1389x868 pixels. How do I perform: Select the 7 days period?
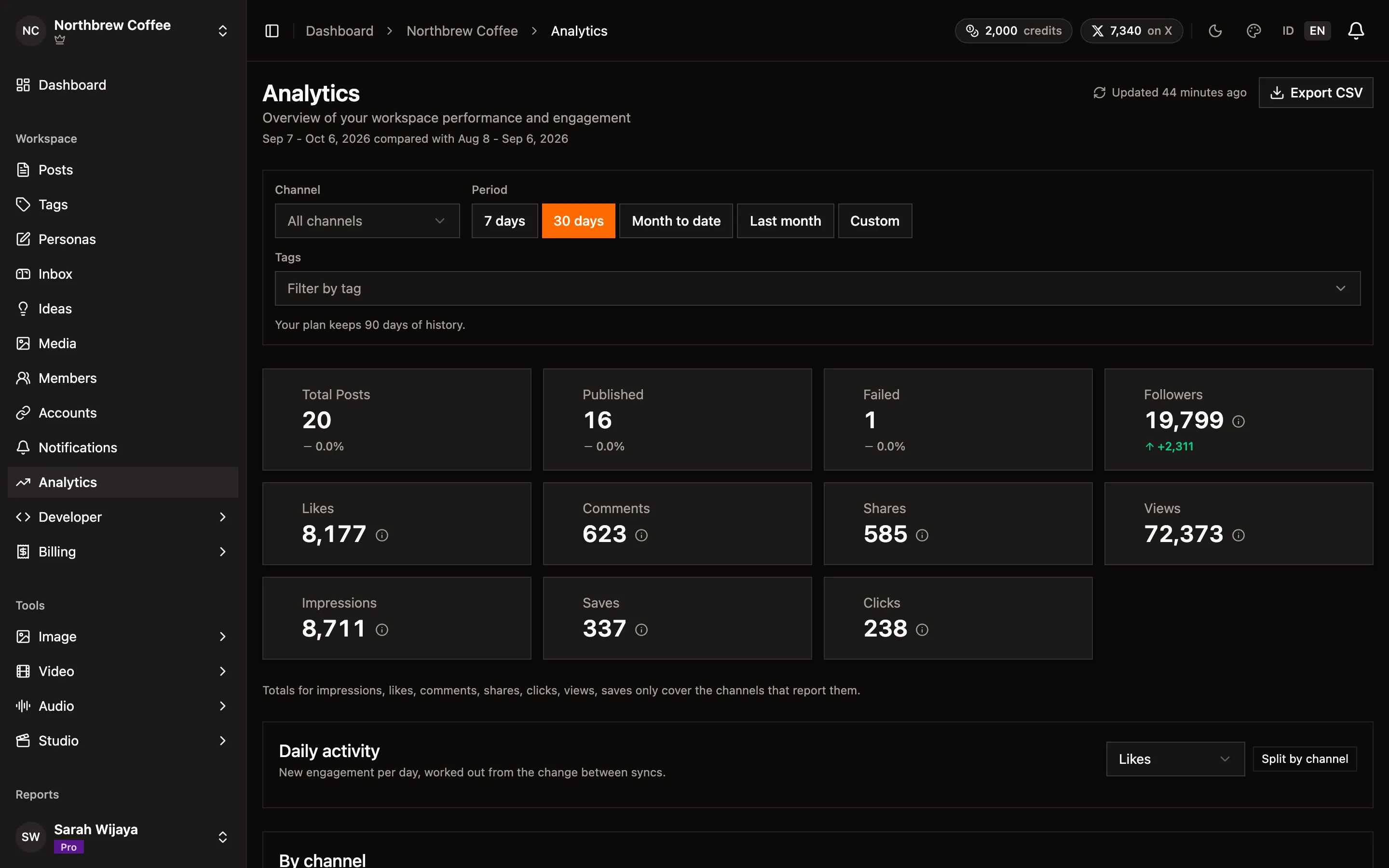[x=504, y=221]
